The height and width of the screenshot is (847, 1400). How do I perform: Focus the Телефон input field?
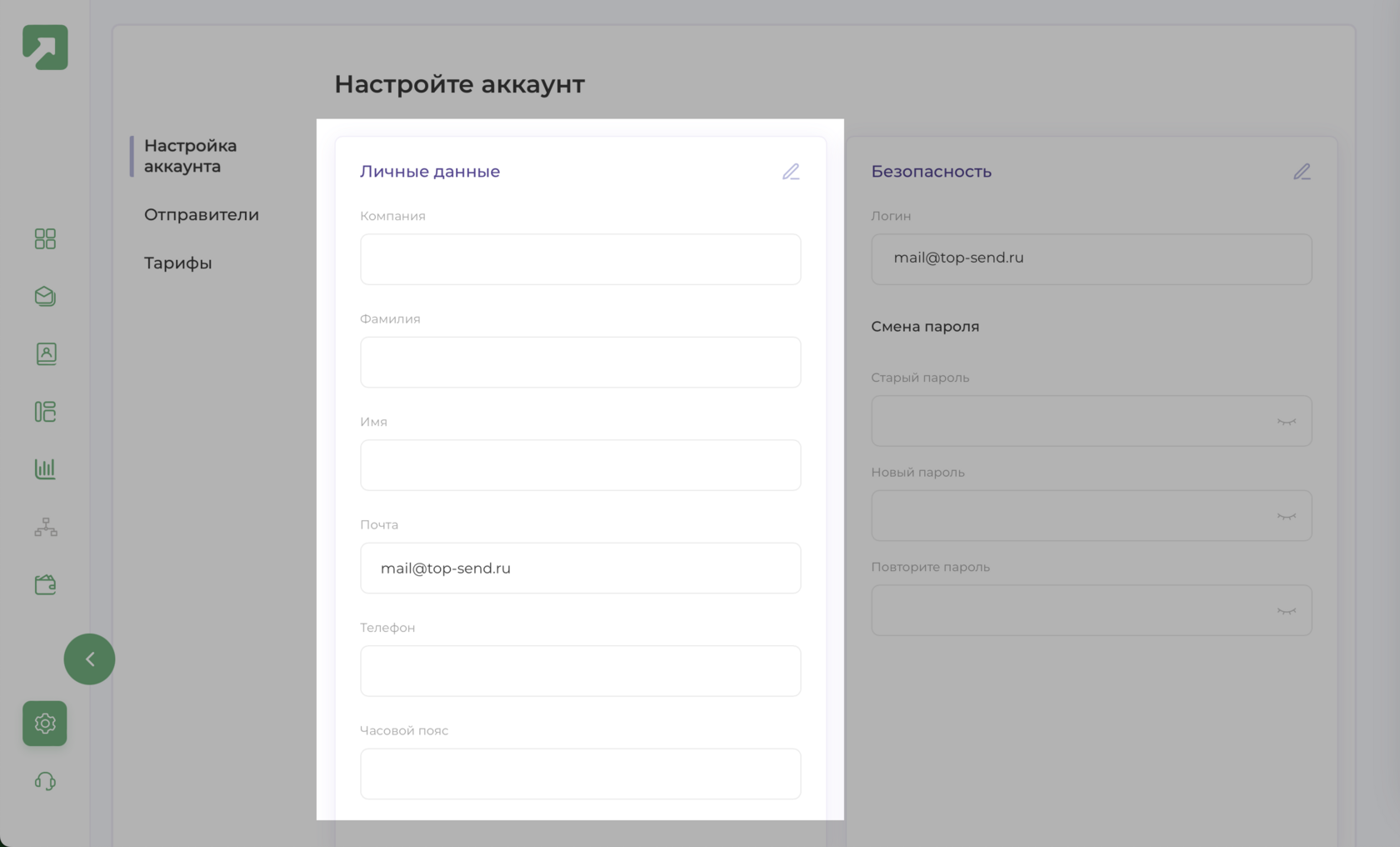pyautogui.click(x=580, y=671)
